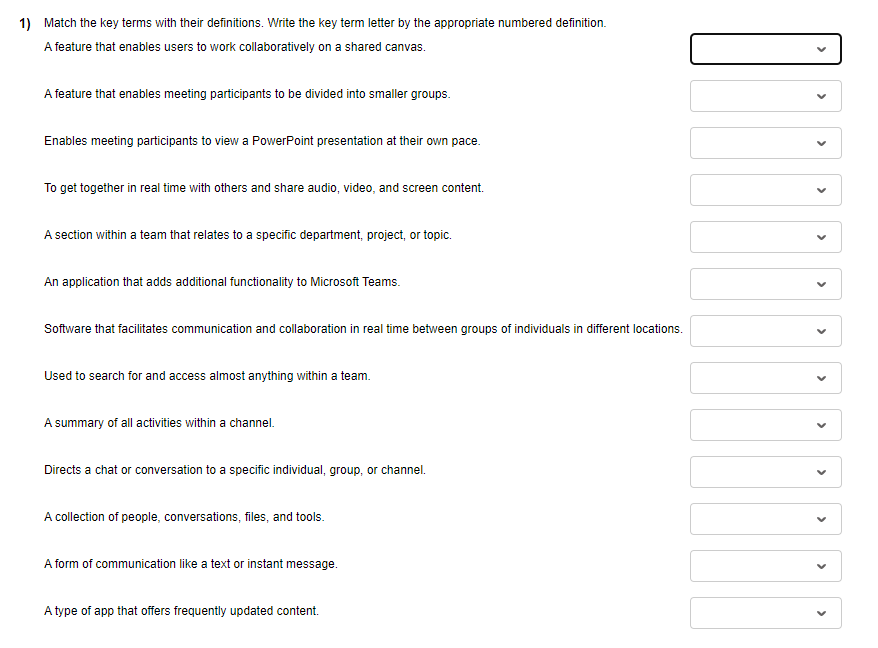Open the dropdown for directing a chat definition
878x648 pixels.
765,471
